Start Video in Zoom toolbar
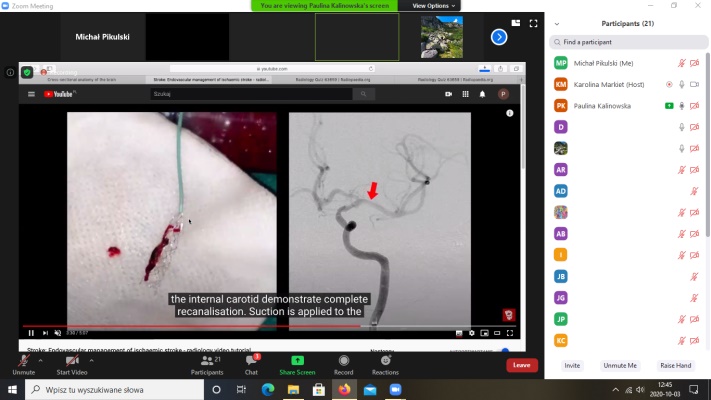The image size is (711, 400). tap(72, 365)
